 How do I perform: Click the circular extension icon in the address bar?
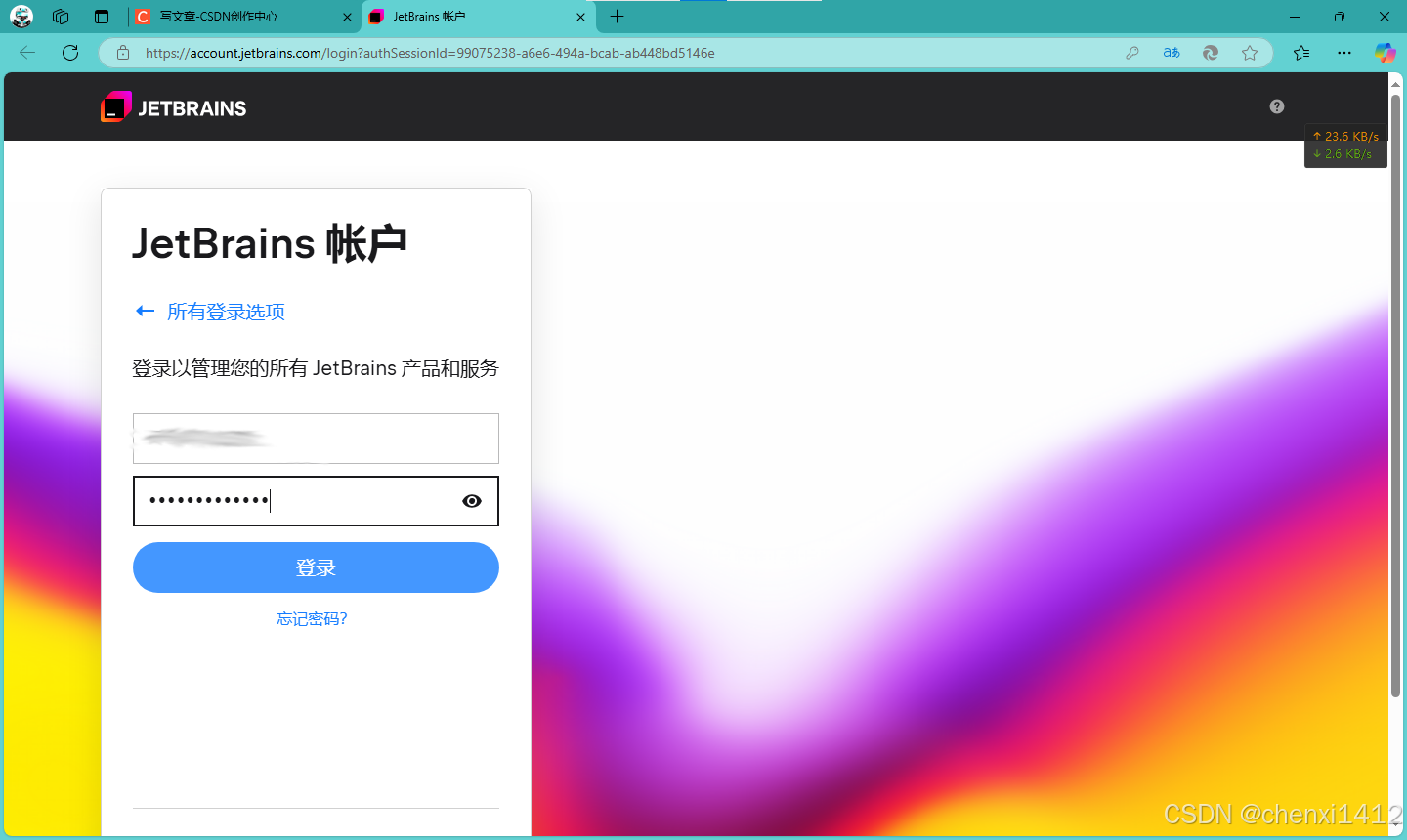tap(1211, 53)
